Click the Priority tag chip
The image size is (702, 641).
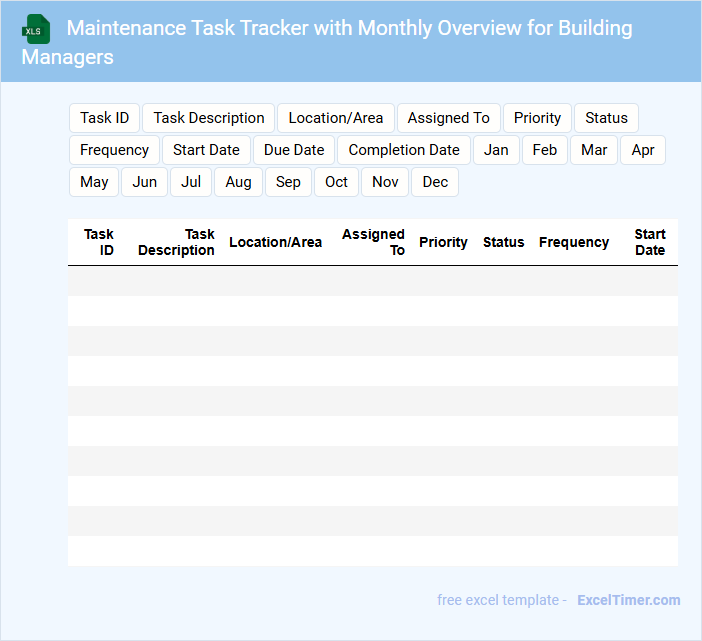click(537, 118)
